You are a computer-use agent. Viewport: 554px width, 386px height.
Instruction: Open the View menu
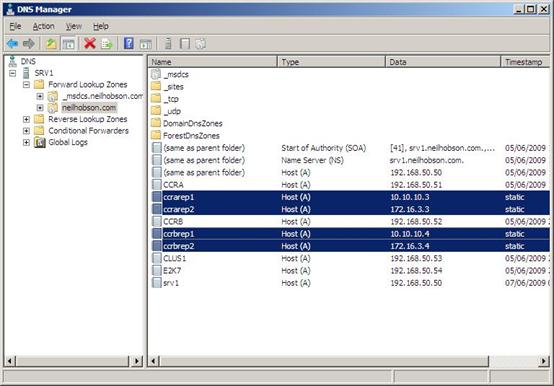point(73,26)
